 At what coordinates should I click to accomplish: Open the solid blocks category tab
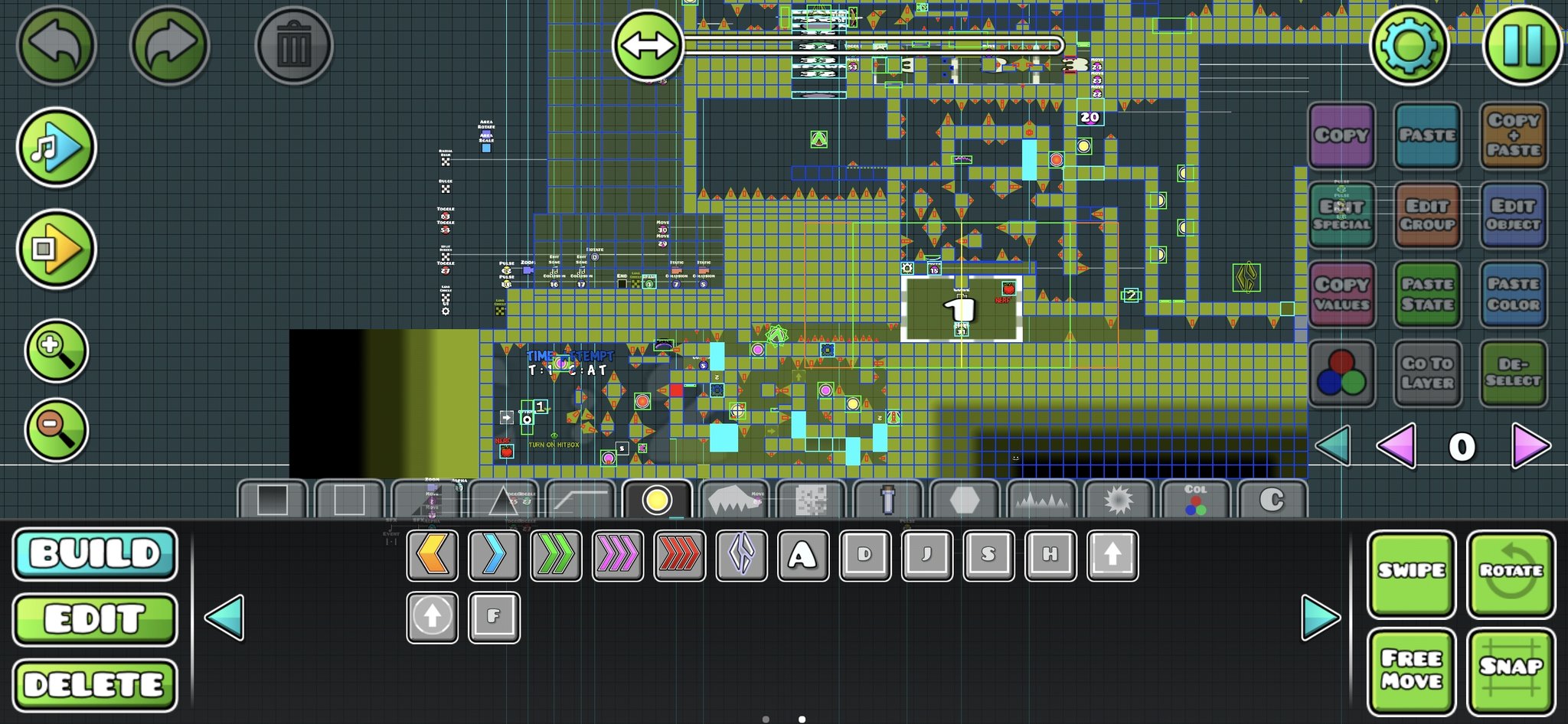click(x=273, y=499)
